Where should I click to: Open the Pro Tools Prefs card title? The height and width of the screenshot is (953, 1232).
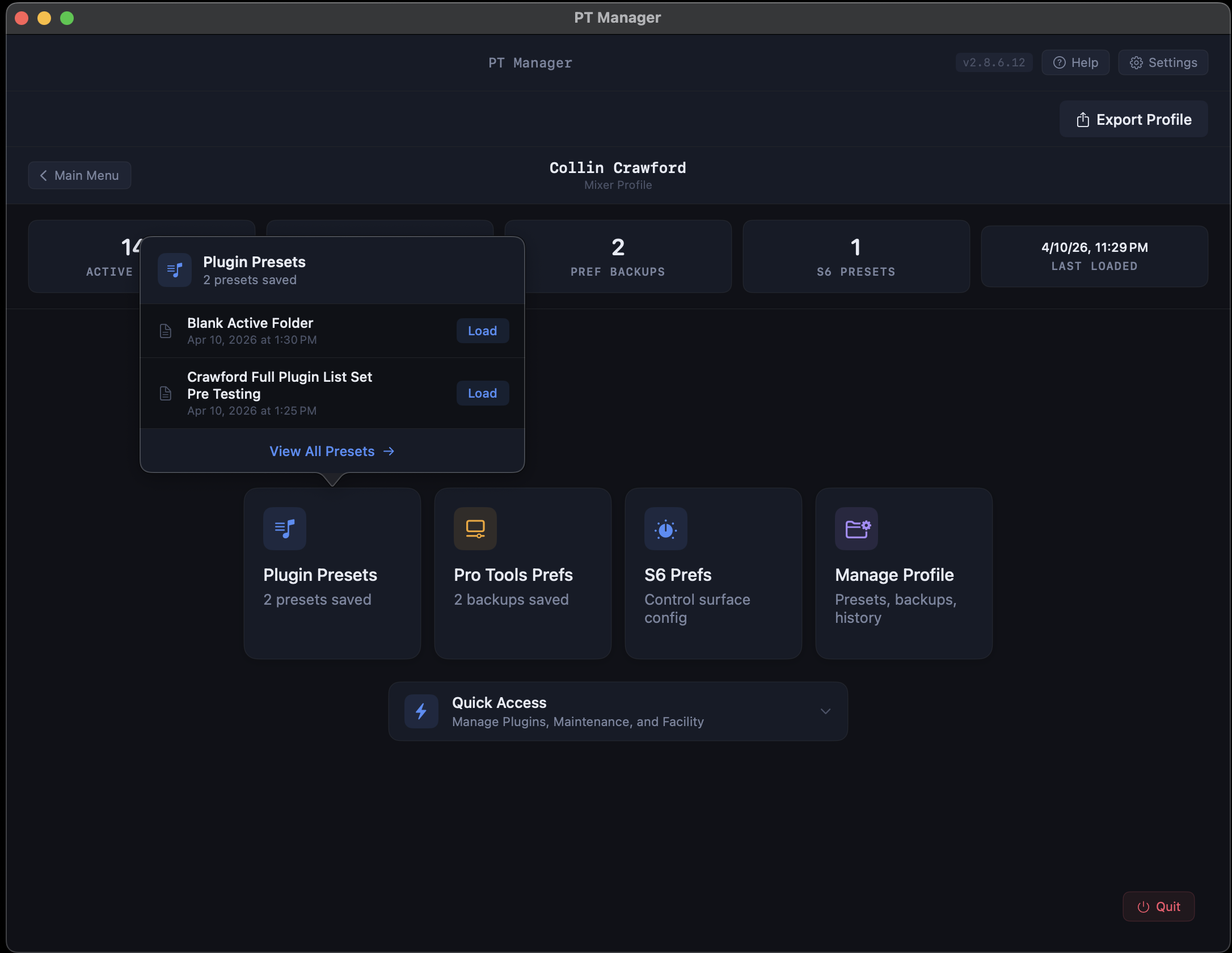click(513, 575)
